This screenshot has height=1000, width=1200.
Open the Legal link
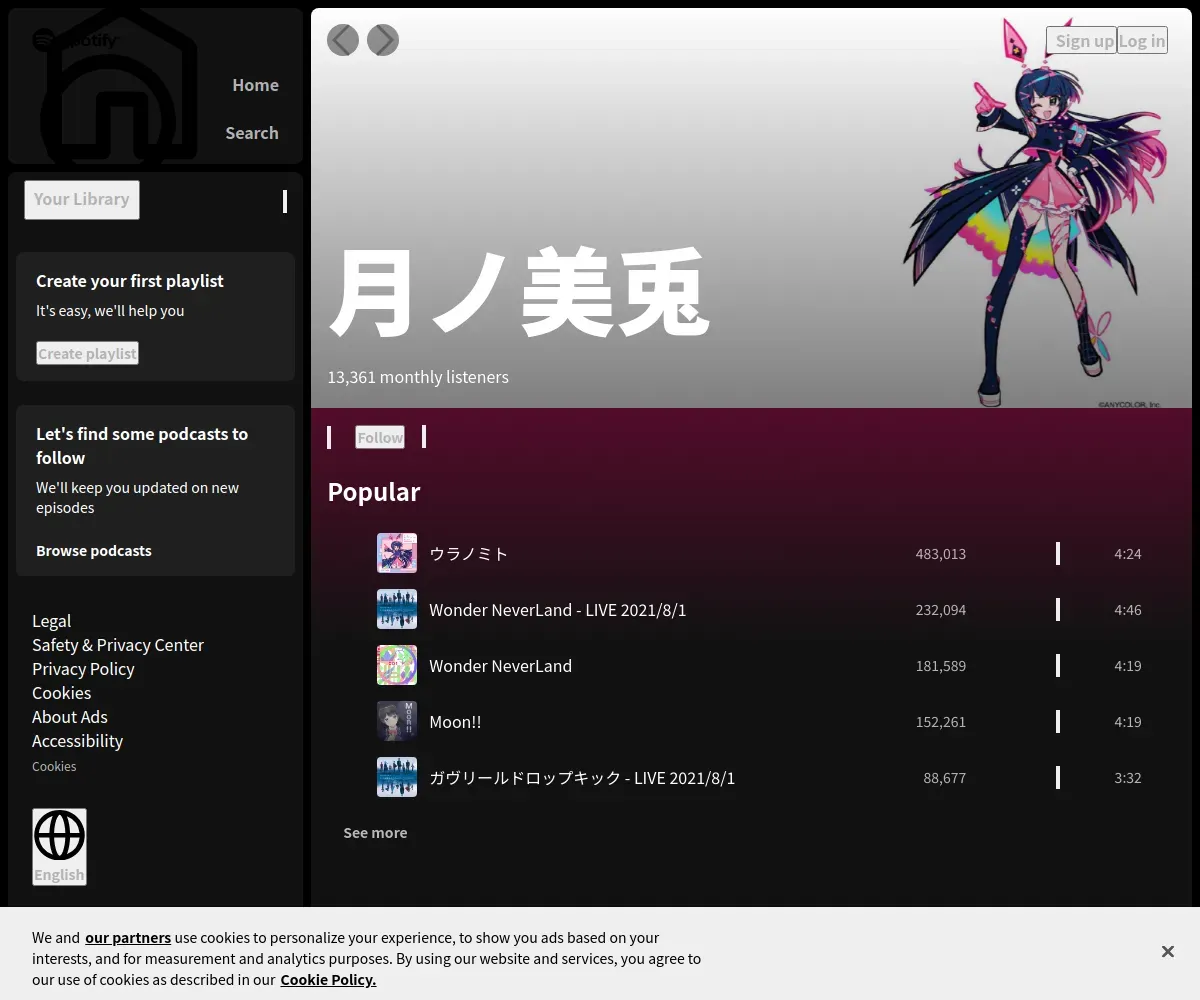click(52, 621)
